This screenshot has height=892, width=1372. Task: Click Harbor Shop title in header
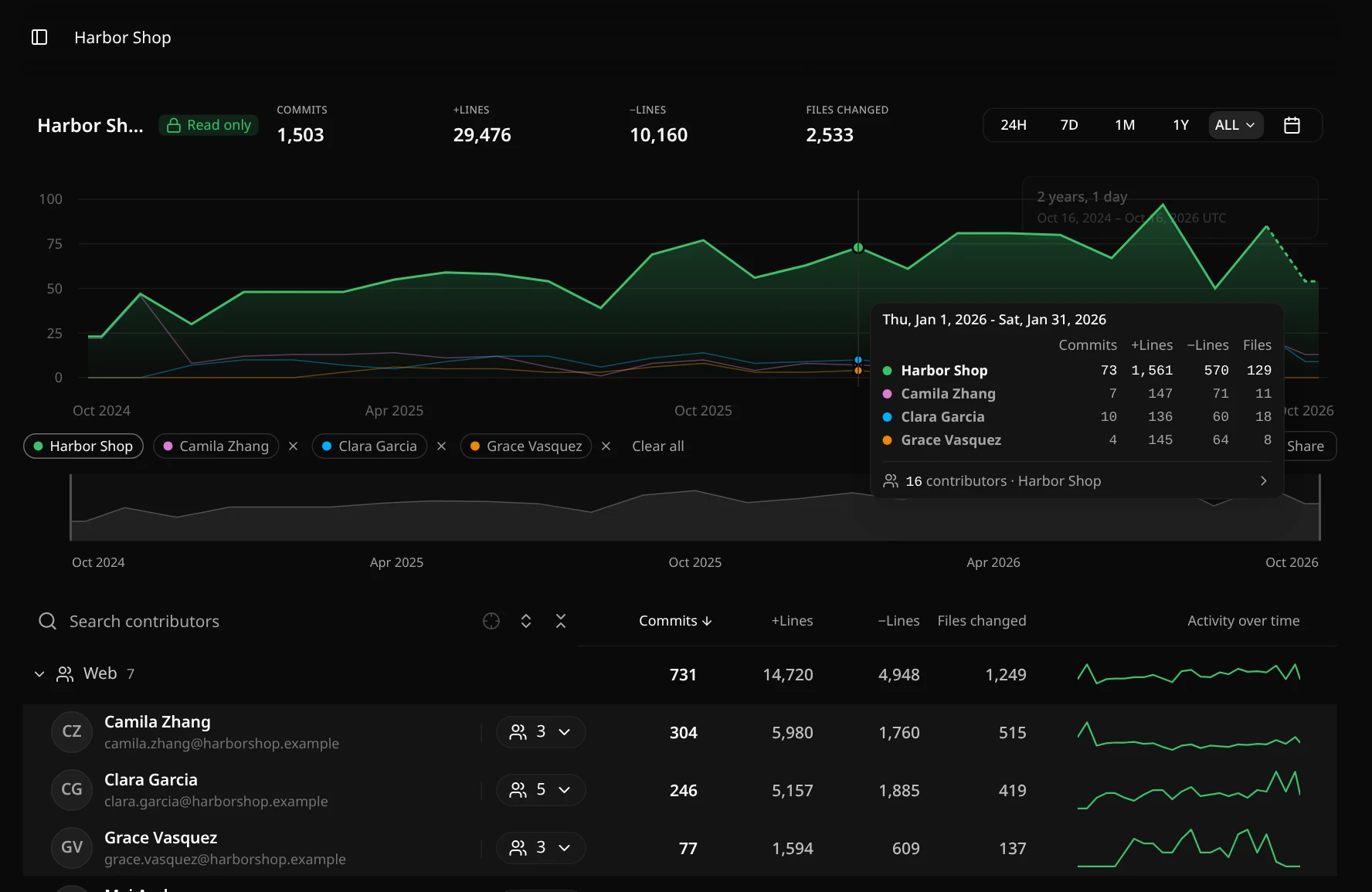pos(123,38)
